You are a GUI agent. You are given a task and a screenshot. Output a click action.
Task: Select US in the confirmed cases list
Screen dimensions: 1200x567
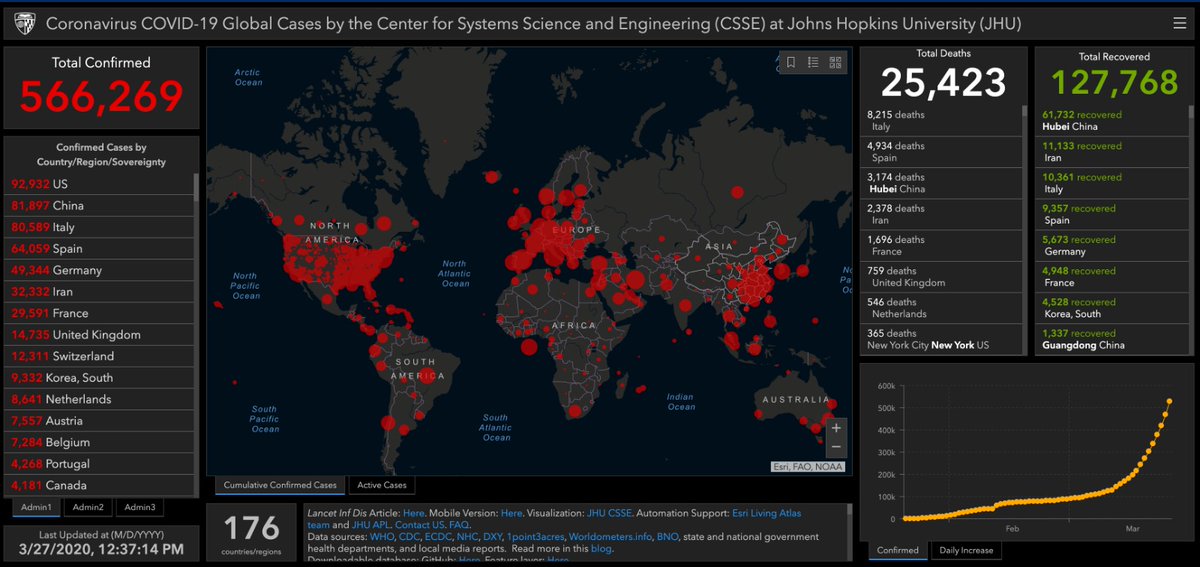pyautogui.click(x=100, y=184)
